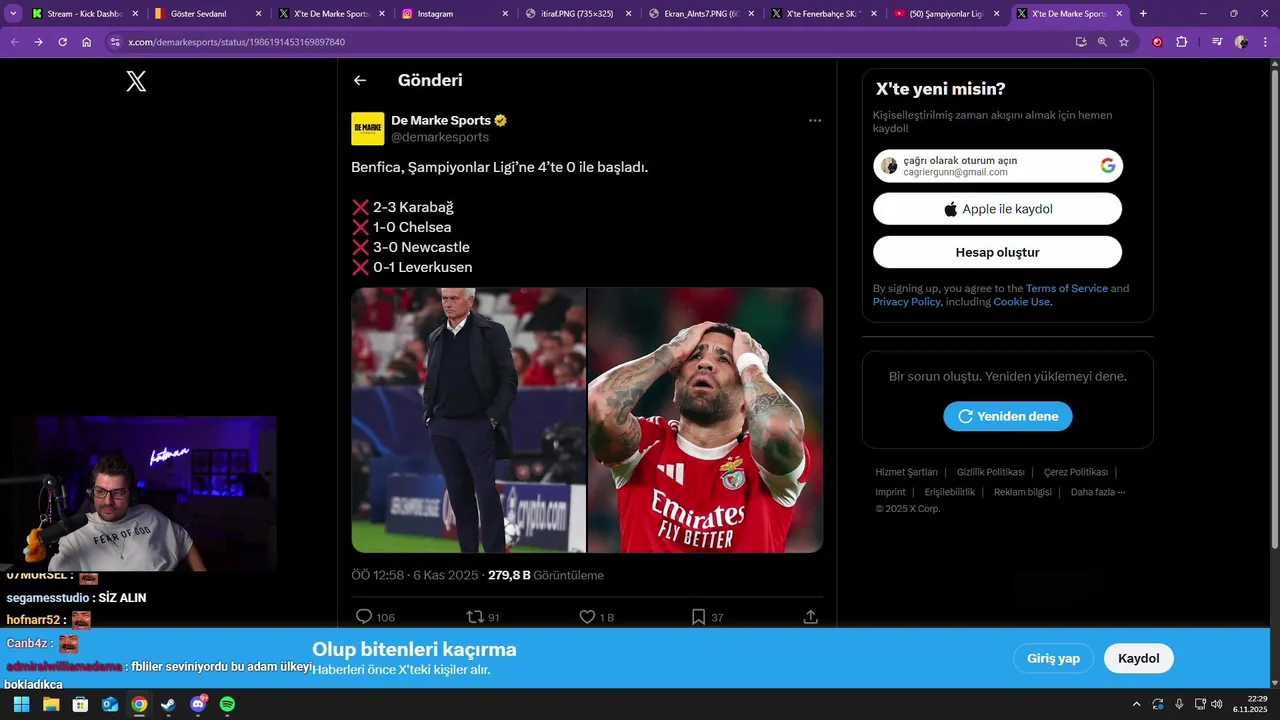Expand the Daha fazla footer menu

1098,492
